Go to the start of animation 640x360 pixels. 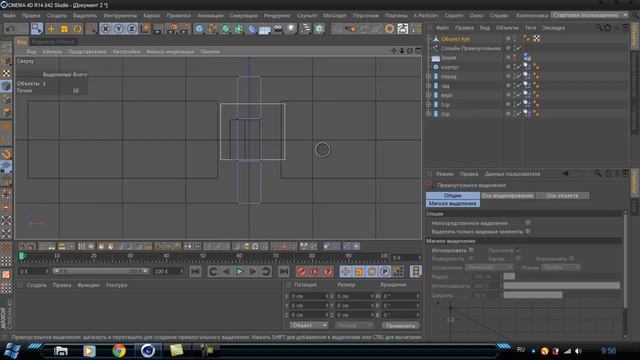point(196,271)
